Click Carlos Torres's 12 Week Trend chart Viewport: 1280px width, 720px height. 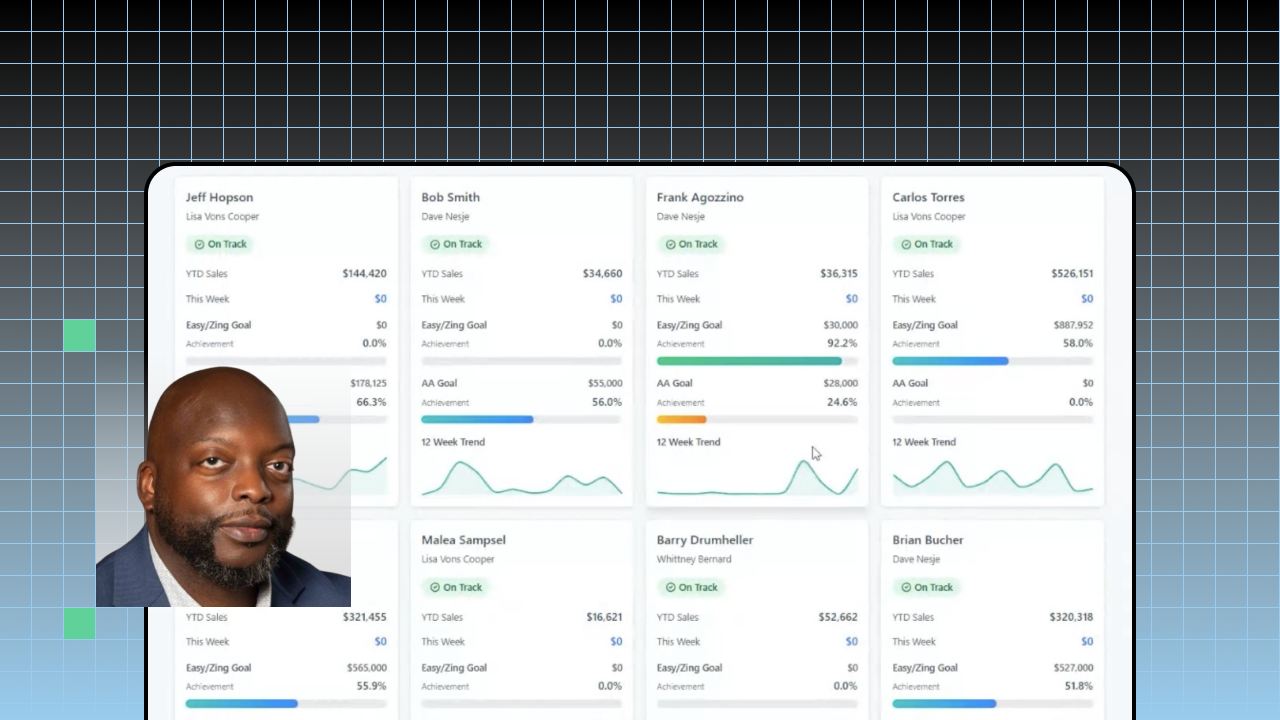pos(992,477)
